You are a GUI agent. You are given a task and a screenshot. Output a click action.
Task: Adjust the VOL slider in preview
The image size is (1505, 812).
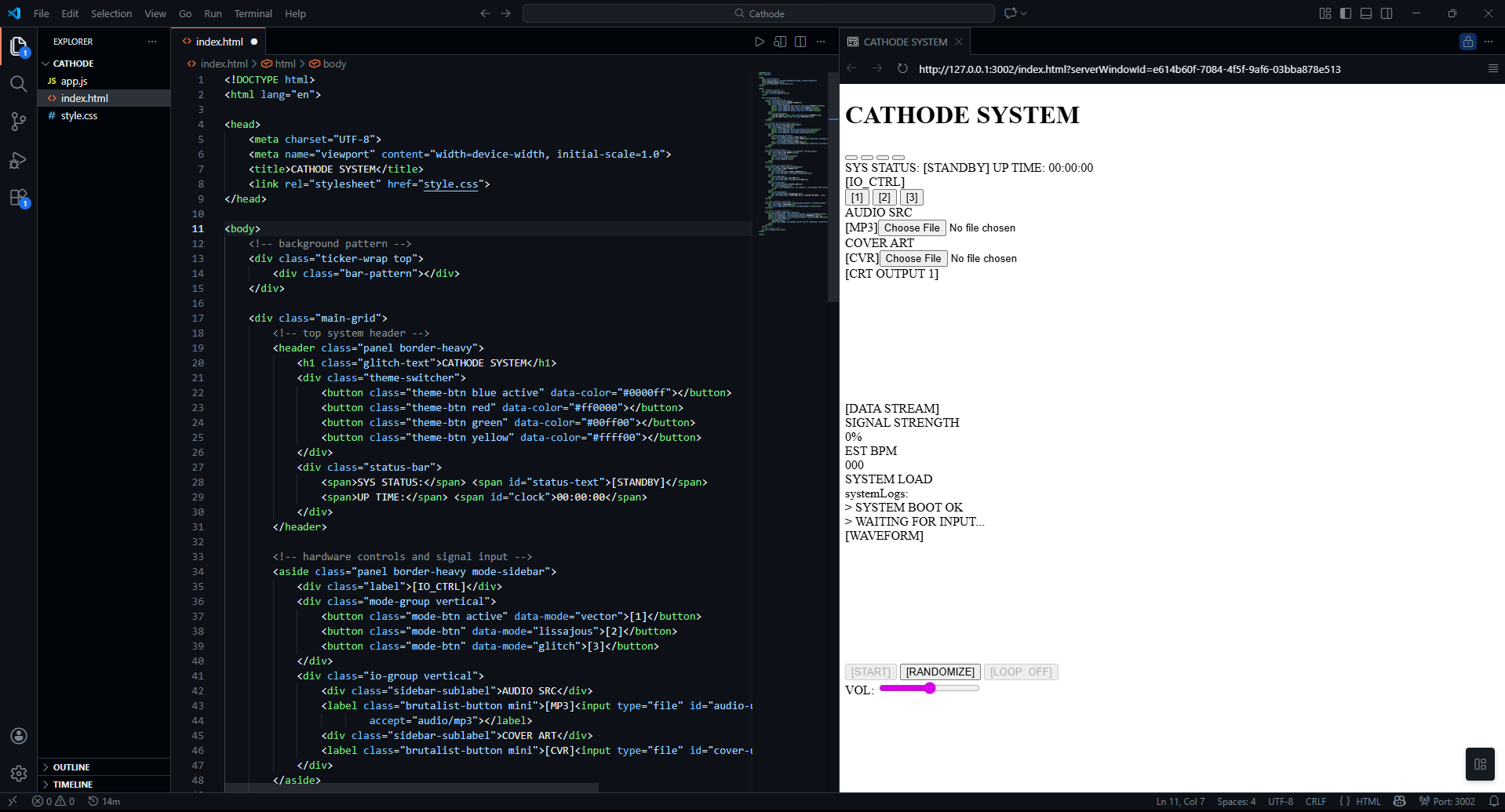(929, 688)
